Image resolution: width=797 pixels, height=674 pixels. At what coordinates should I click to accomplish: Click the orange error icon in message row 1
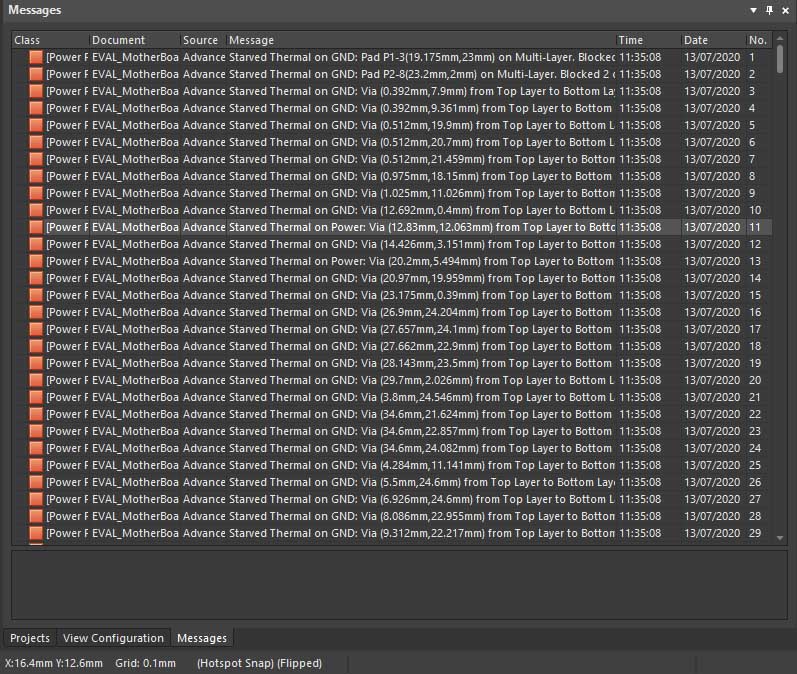click(x=36, y=57)
